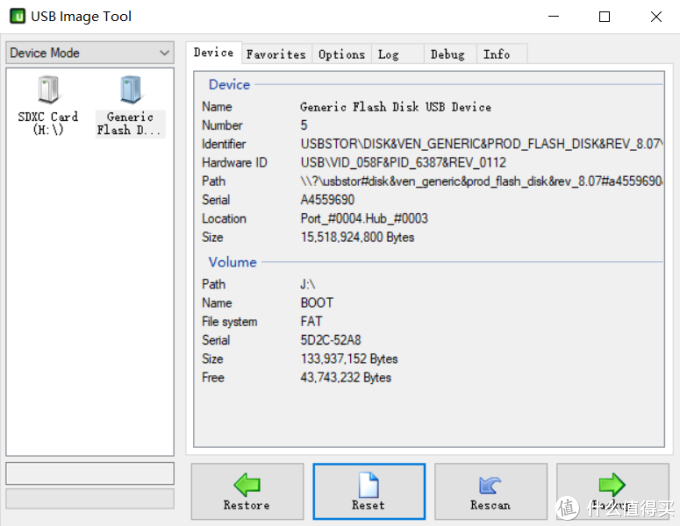Switch to the Favorites tab
Screen dimensions: 680x526
pyautogui.click(x=276, y=54)
